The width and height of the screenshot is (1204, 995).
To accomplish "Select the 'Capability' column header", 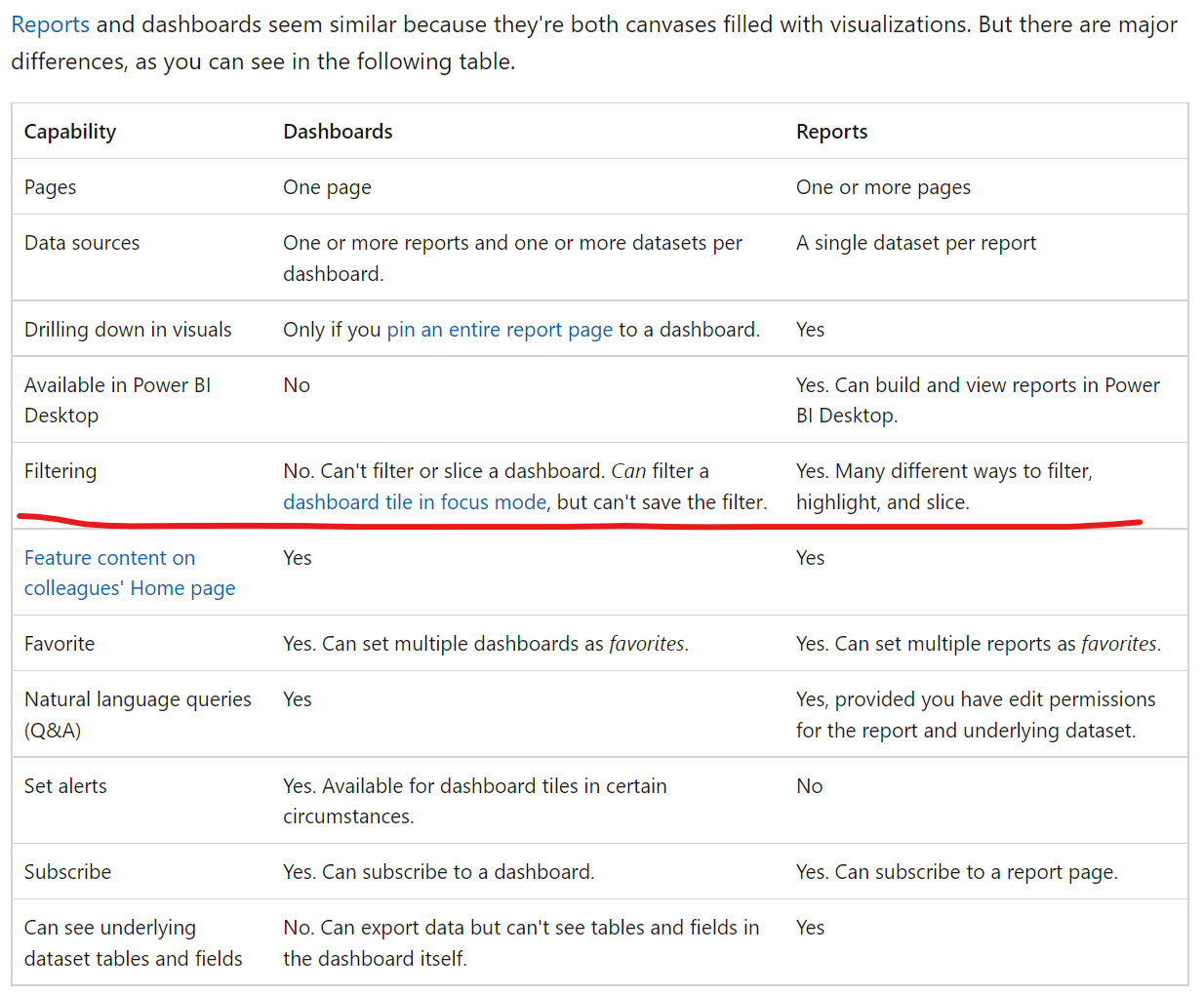I will point(70,132).
